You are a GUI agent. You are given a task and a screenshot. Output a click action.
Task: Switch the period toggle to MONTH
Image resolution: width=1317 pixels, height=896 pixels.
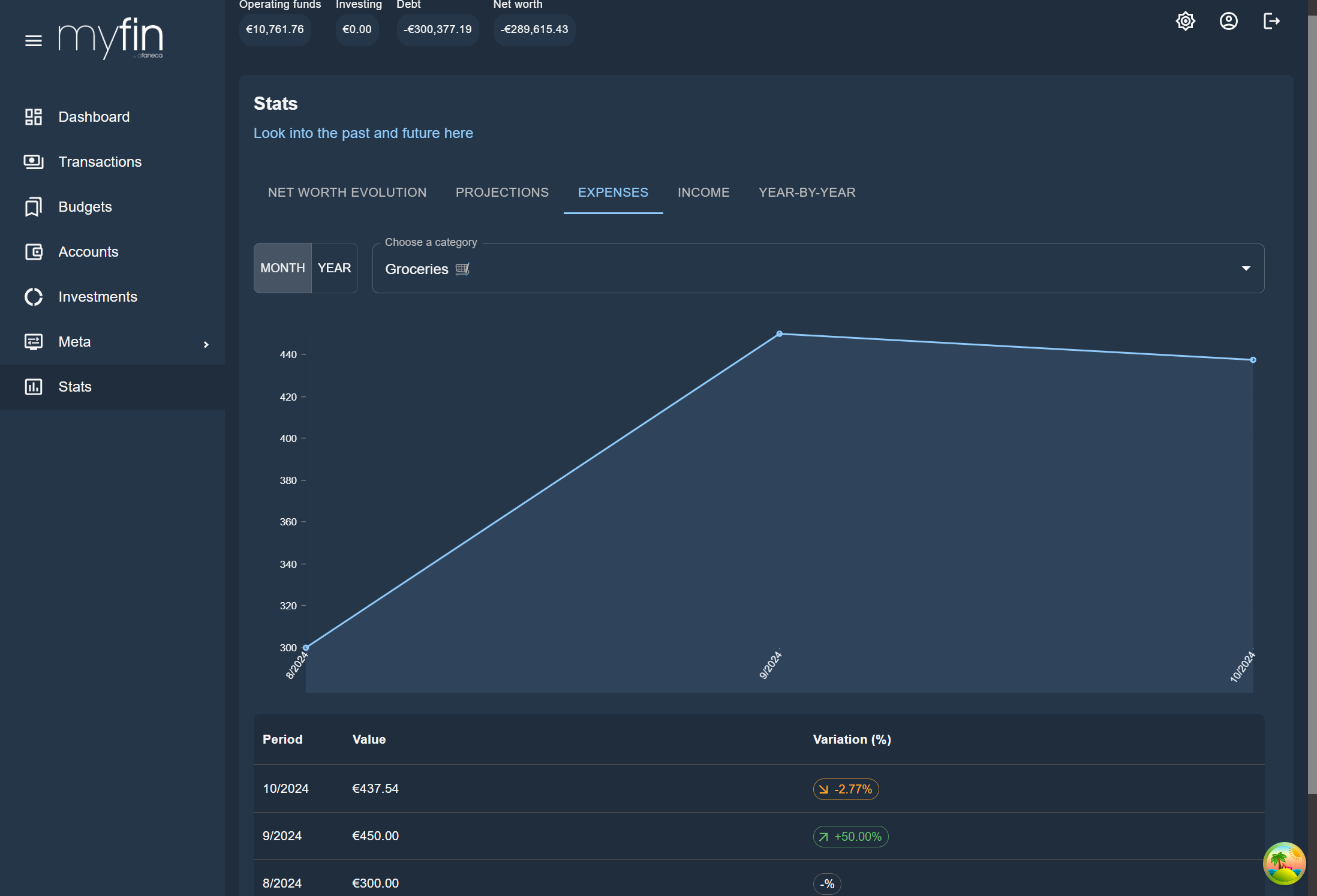coord(282,268)
